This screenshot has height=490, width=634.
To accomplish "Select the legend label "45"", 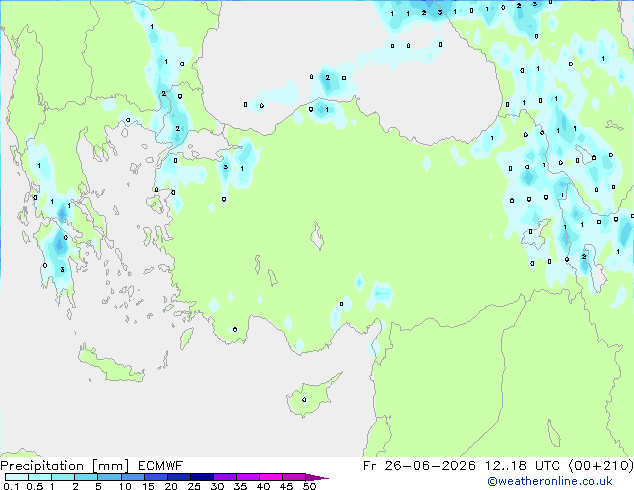I will tap(286, 486).
